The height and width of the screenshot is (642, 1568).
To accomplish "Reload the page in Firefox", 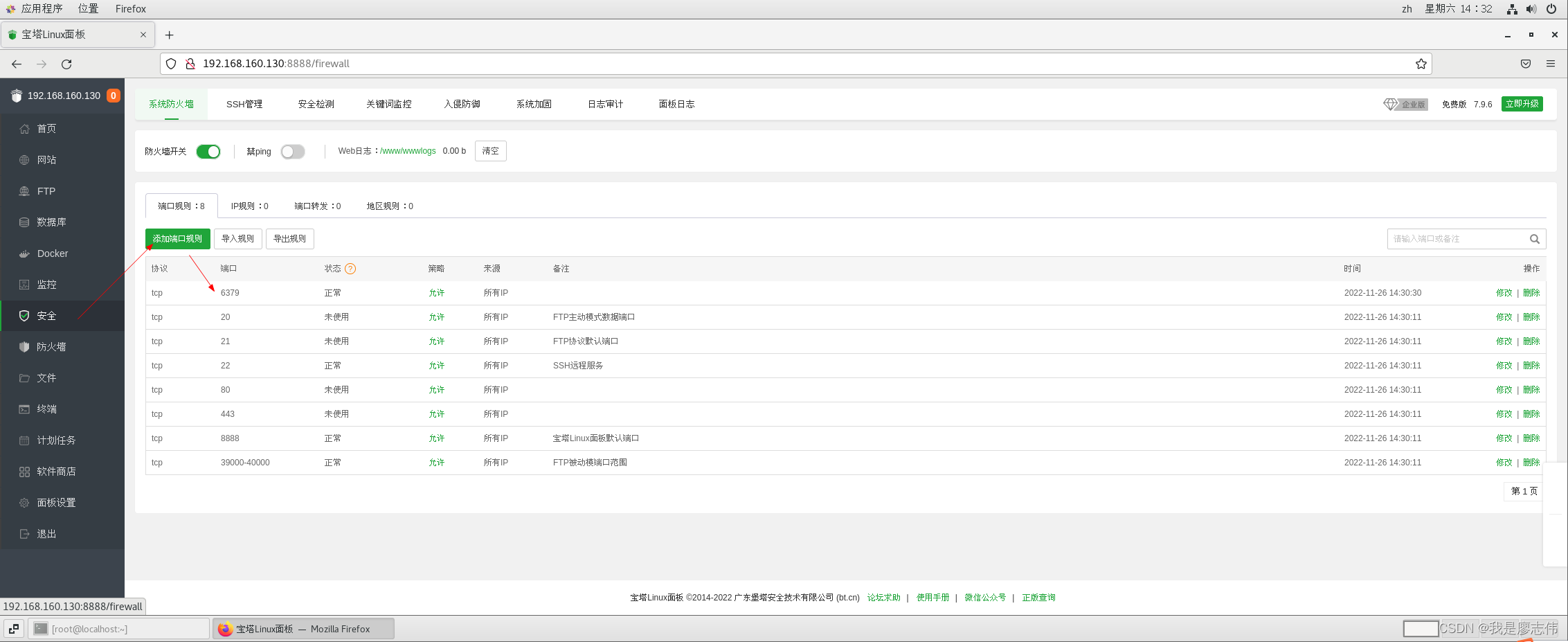I will tap(66, 64).
